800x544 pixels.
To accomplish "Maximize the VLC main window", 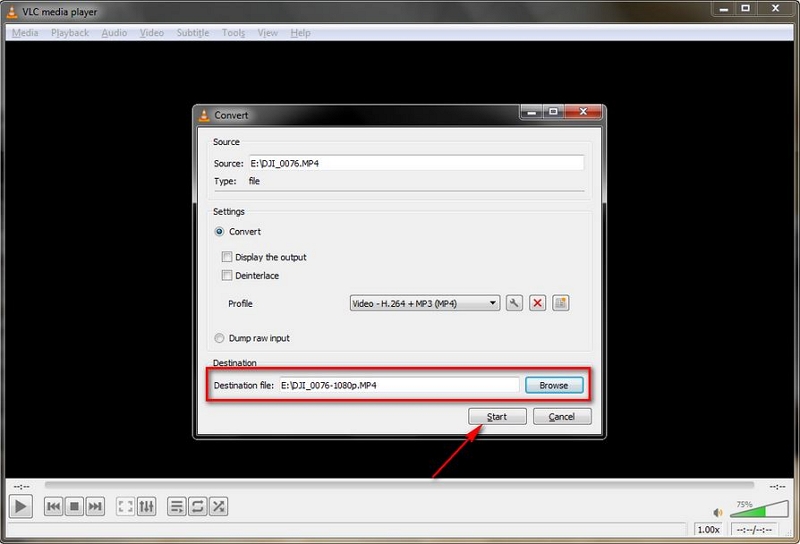I will [x=745, y=8].
